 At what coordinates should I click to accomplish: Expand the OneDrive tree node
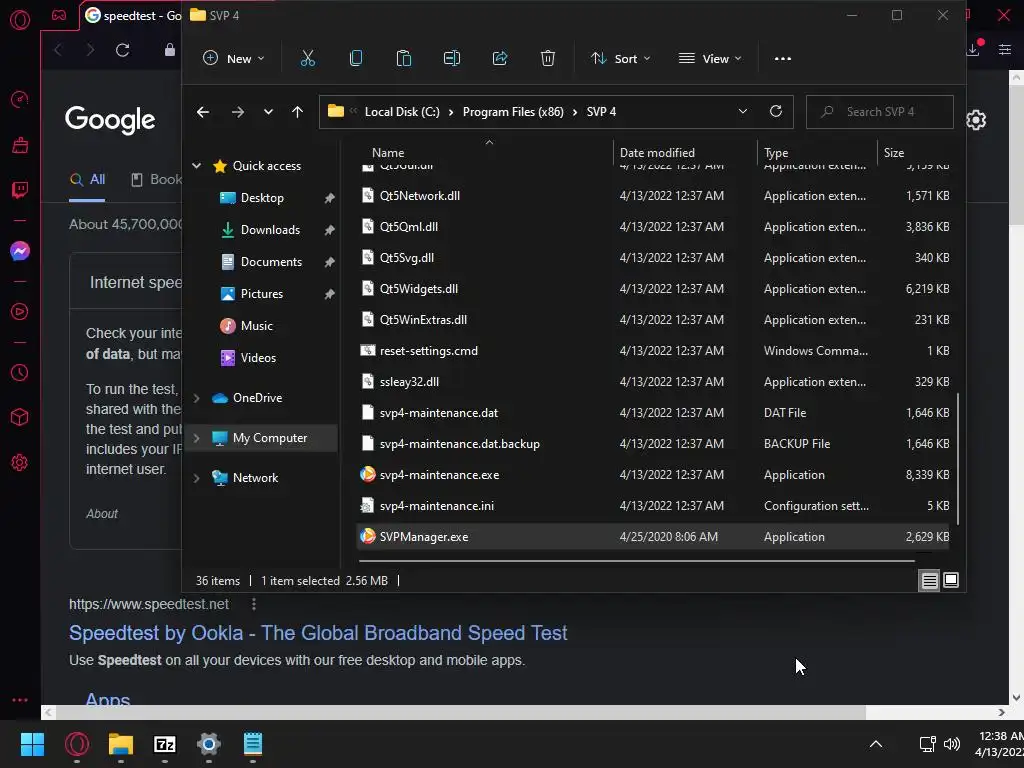(x=197, y=398)
